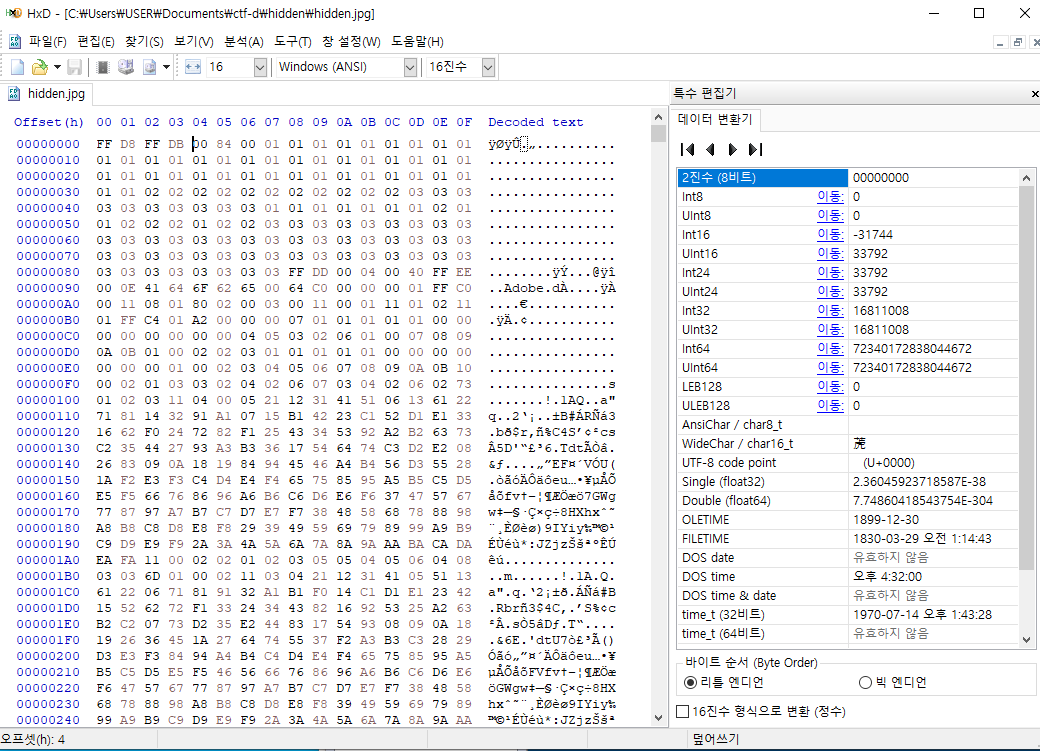Image resolution: width=1040 pixels, height=751 pixels.
Task: Go to previous byte in data inspector
Action: (710, 149)
